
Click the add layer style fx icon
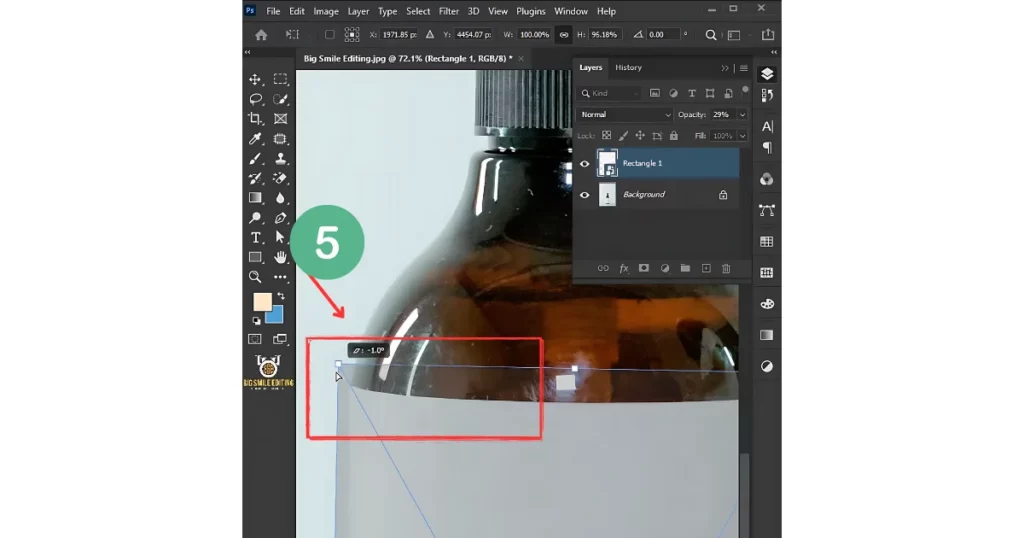click(624, 268)
